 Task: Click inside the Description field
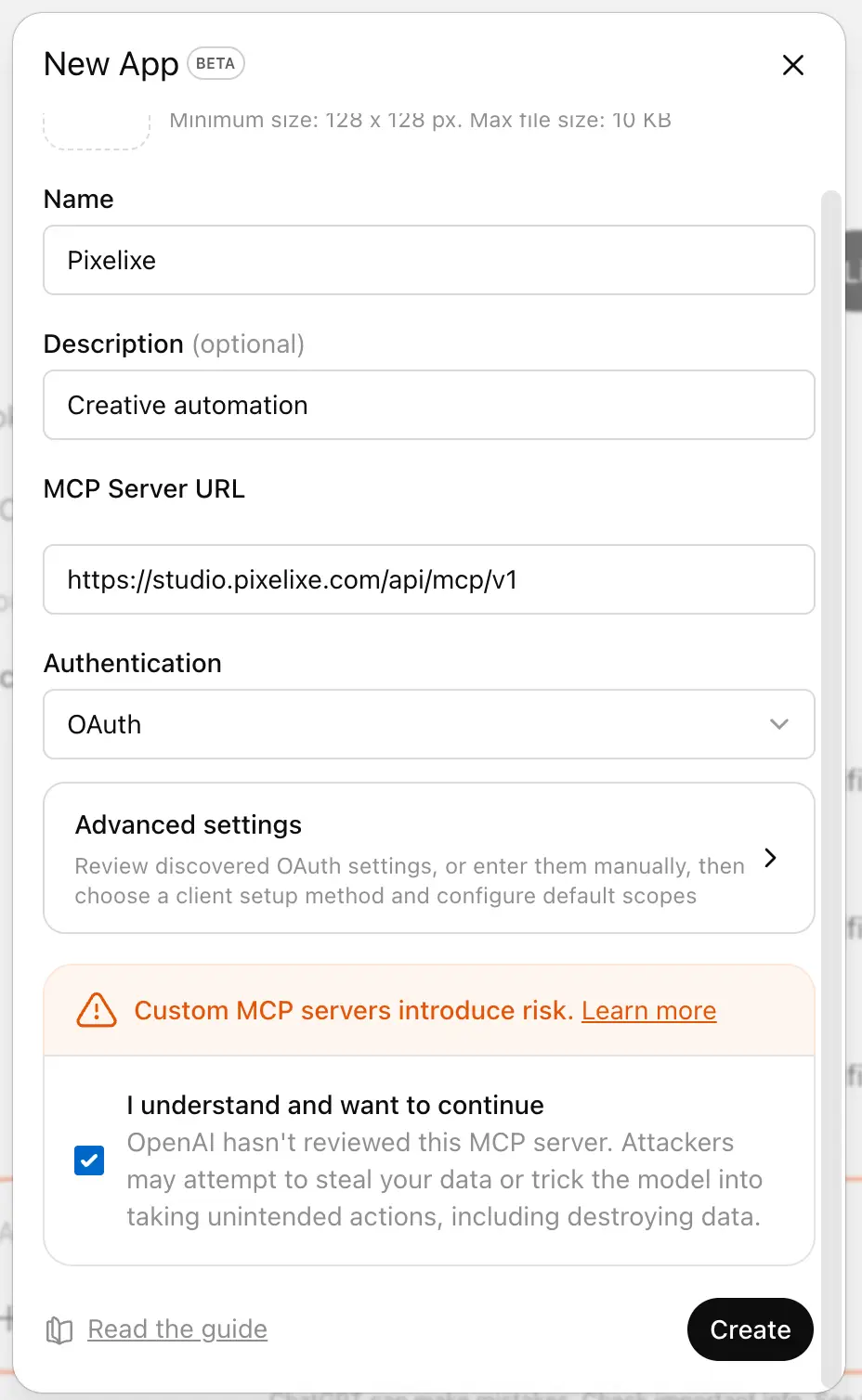pyautogui.click(x=428, y=405)
